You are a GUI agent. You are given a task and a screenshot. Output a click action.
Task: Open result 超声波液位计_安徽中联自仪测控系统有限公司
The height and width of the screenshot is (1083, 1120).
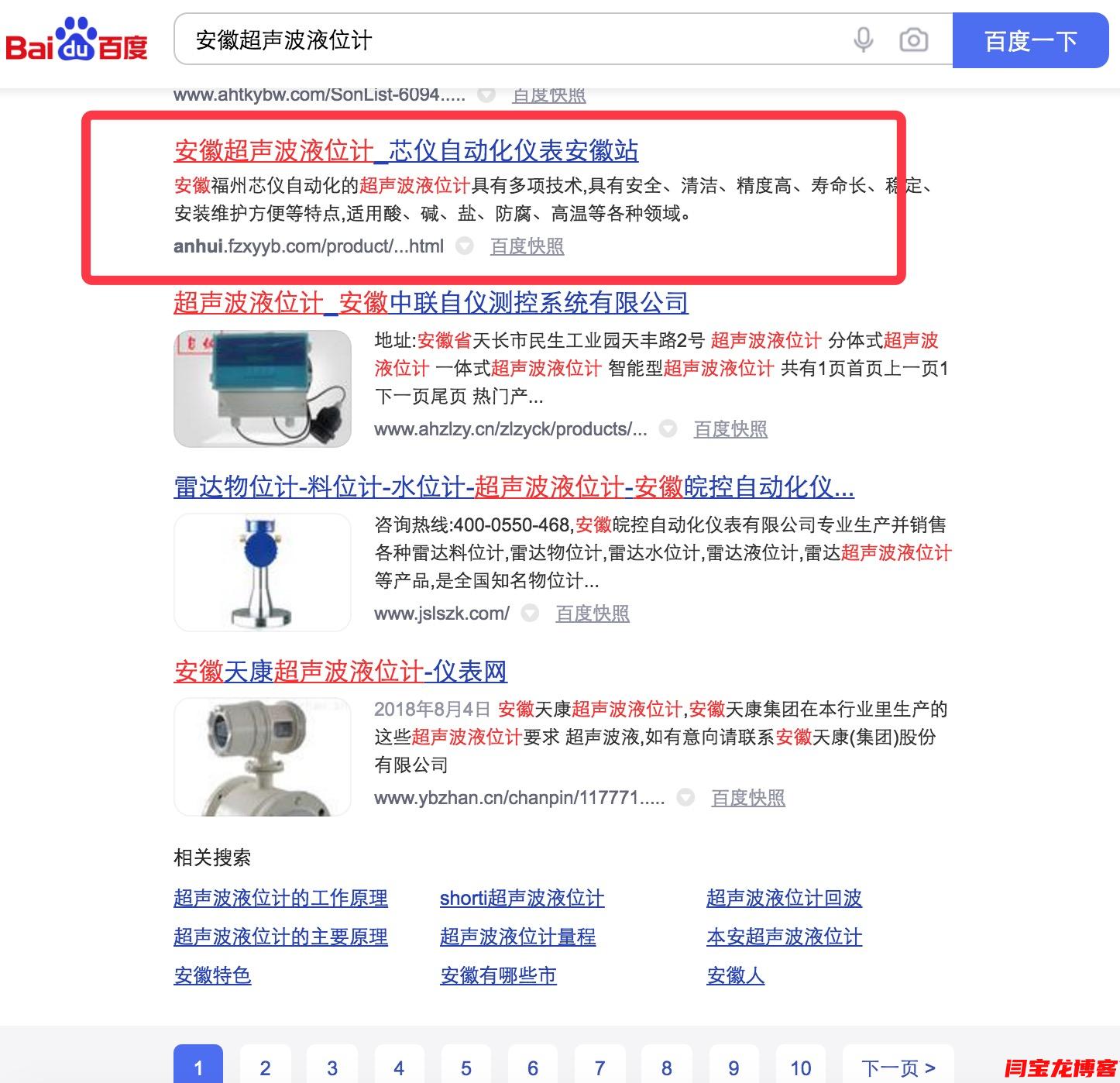pos(431,302)
